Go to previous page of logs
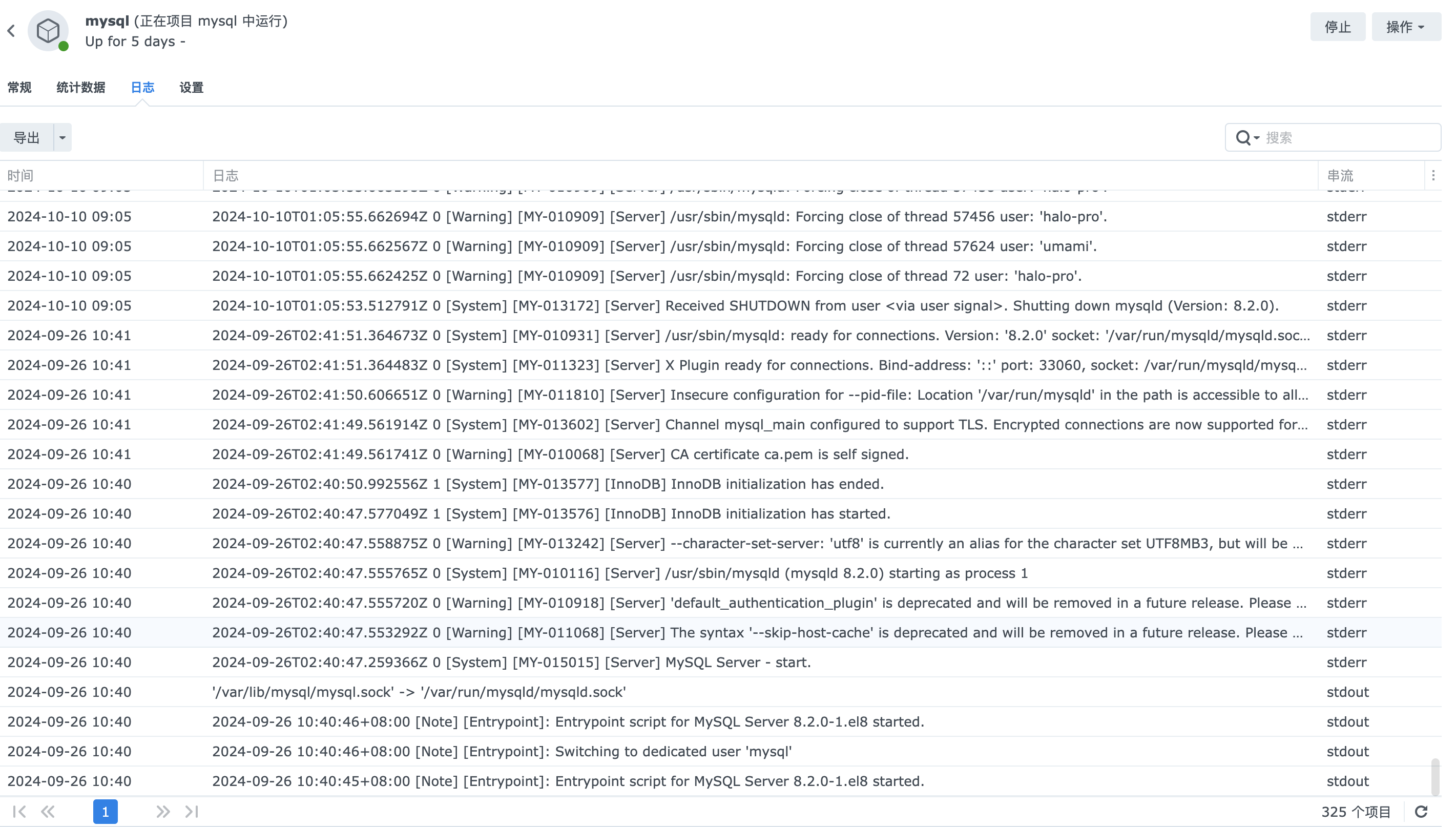1456x827 pixels. 48,812
